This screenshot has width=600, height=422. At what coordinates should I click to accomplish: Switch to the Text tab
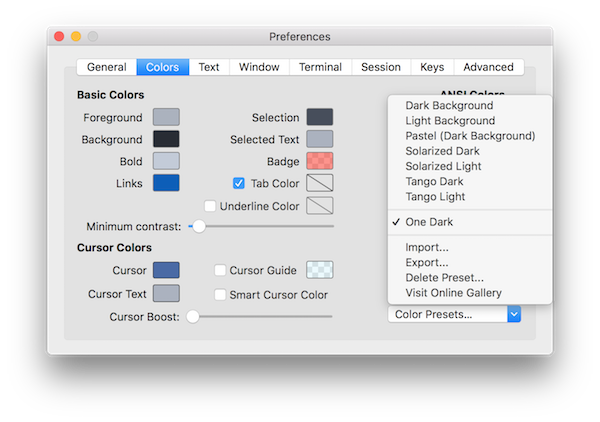(209, 67)
